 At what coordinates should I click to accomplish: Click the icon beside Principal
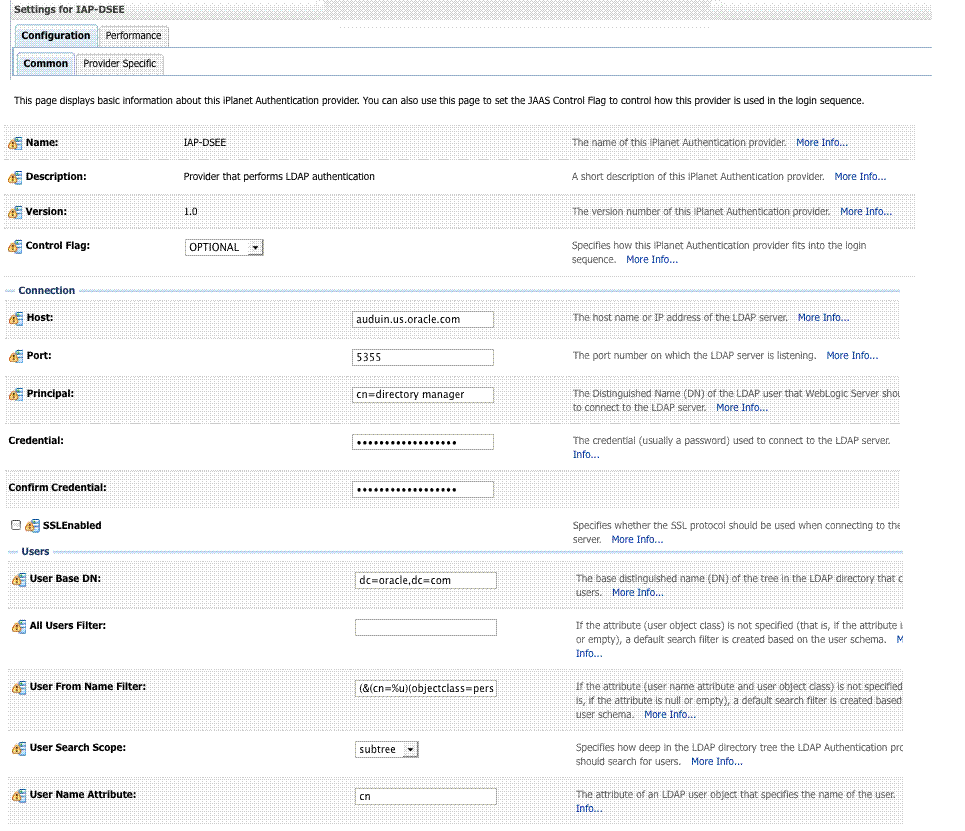(x=18, y=393)
